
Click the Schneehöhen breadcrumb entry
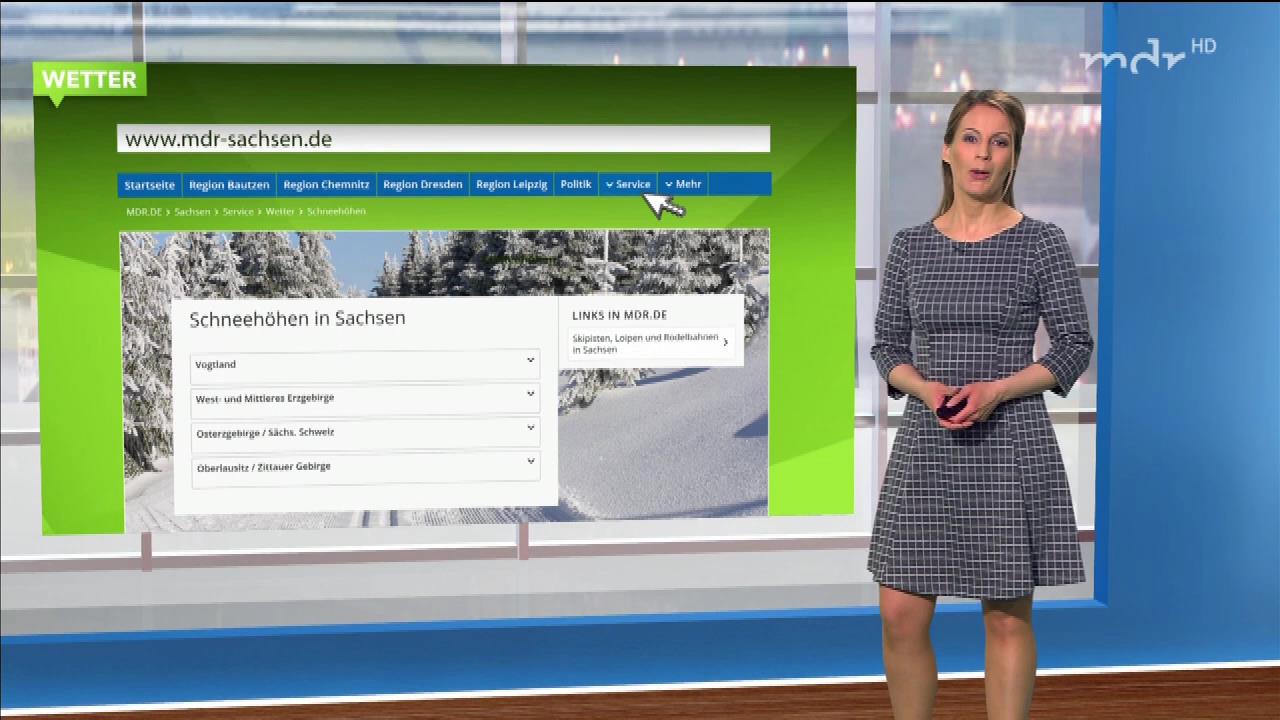(x=336, y=212)
